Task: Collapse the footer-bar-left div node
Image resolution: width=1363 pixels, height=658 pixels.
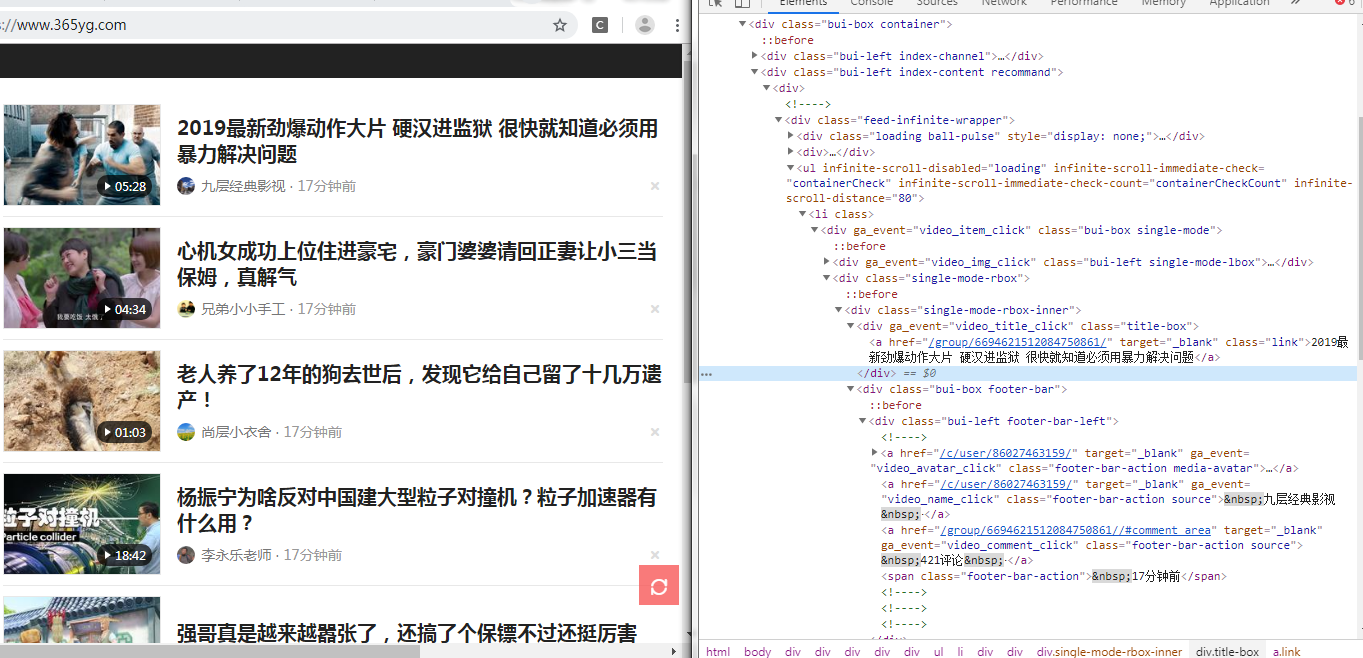Action: click(x=863, y=421)
